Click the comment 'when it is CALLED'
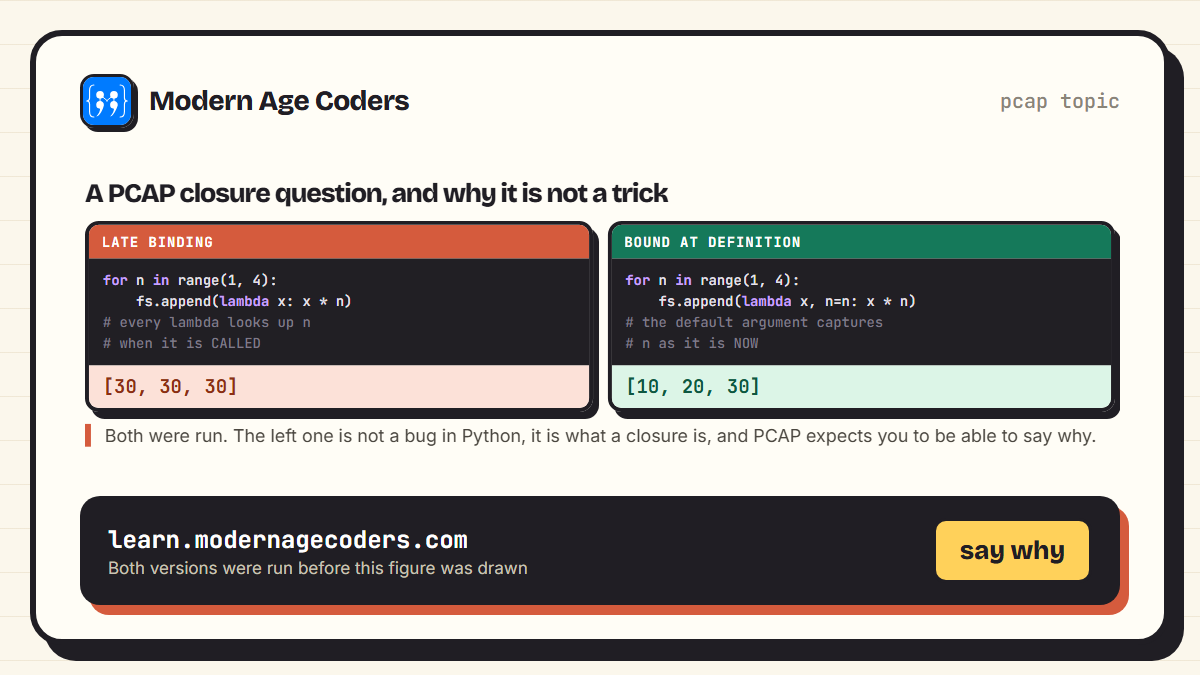Screen dimensions: 1200x675 pyautogui.click(x=182, y=343)
